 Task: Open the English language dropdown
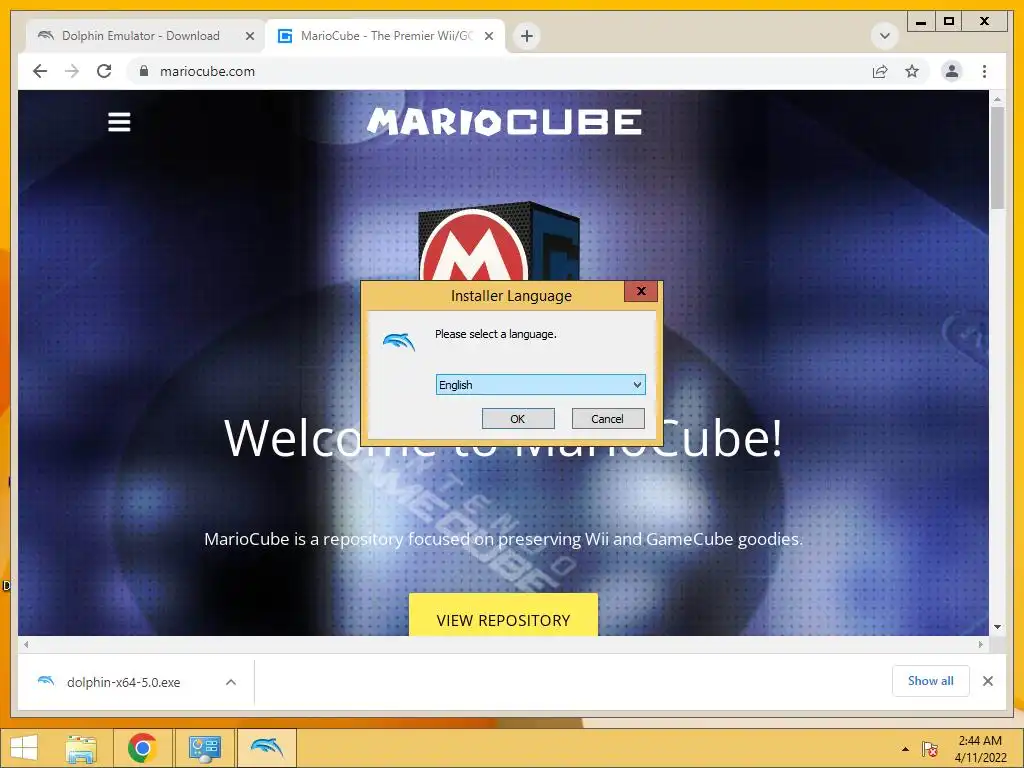coord(540,385)
